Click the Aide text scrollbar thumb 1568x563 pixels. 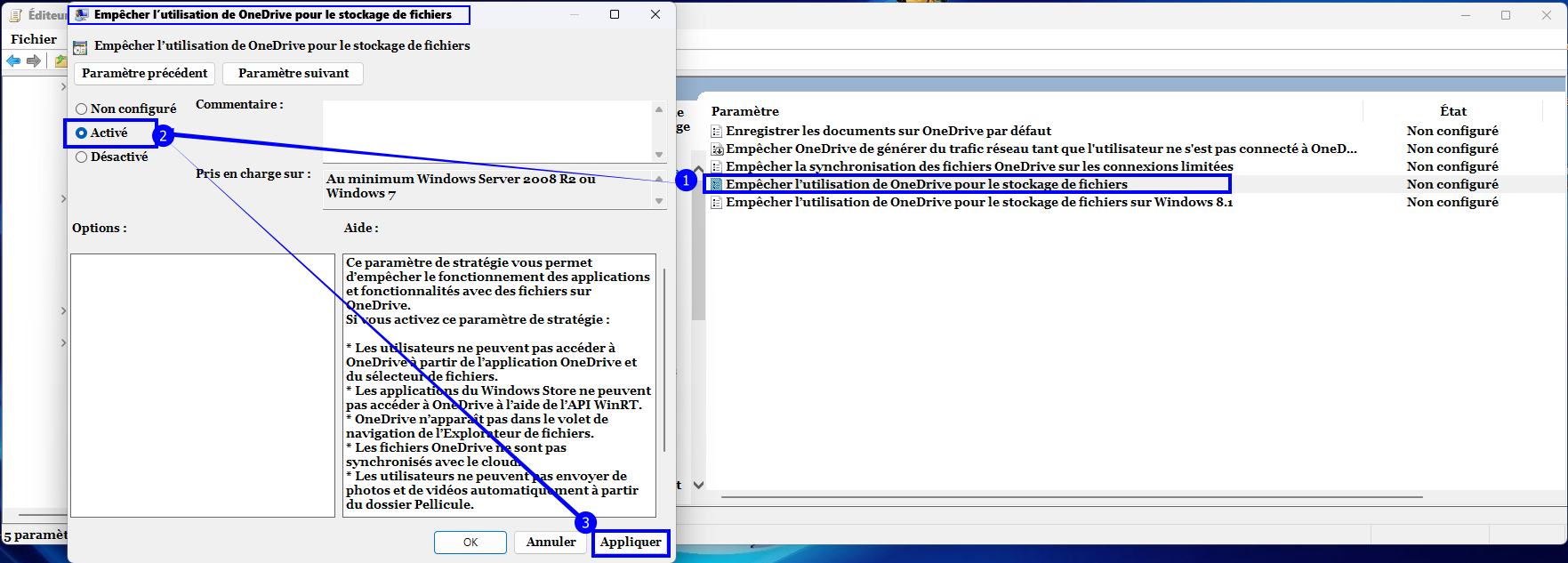click(x=664, y=360)
